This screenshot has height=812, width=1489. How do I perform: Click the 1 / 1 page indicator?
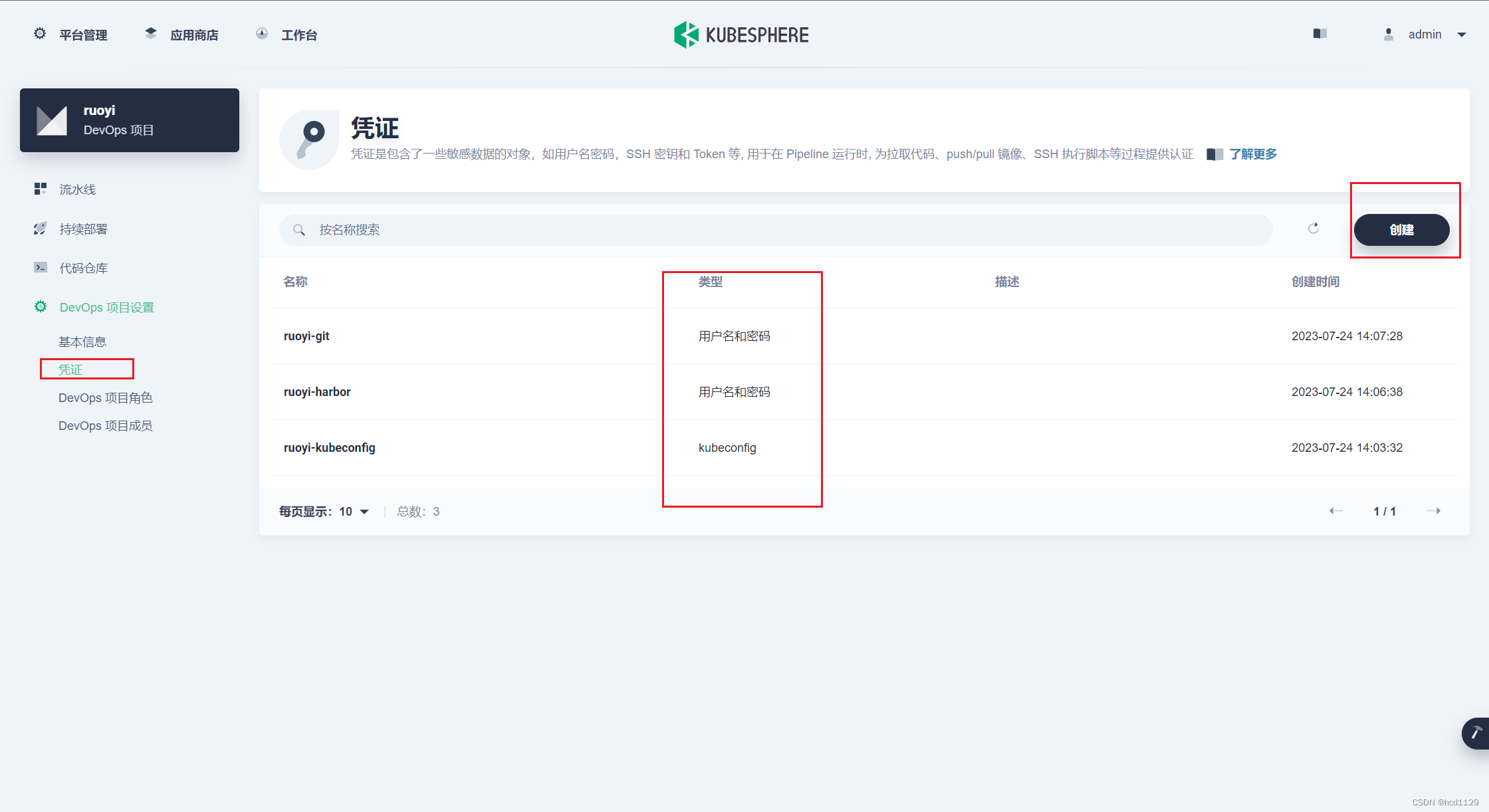(1385, 511)
